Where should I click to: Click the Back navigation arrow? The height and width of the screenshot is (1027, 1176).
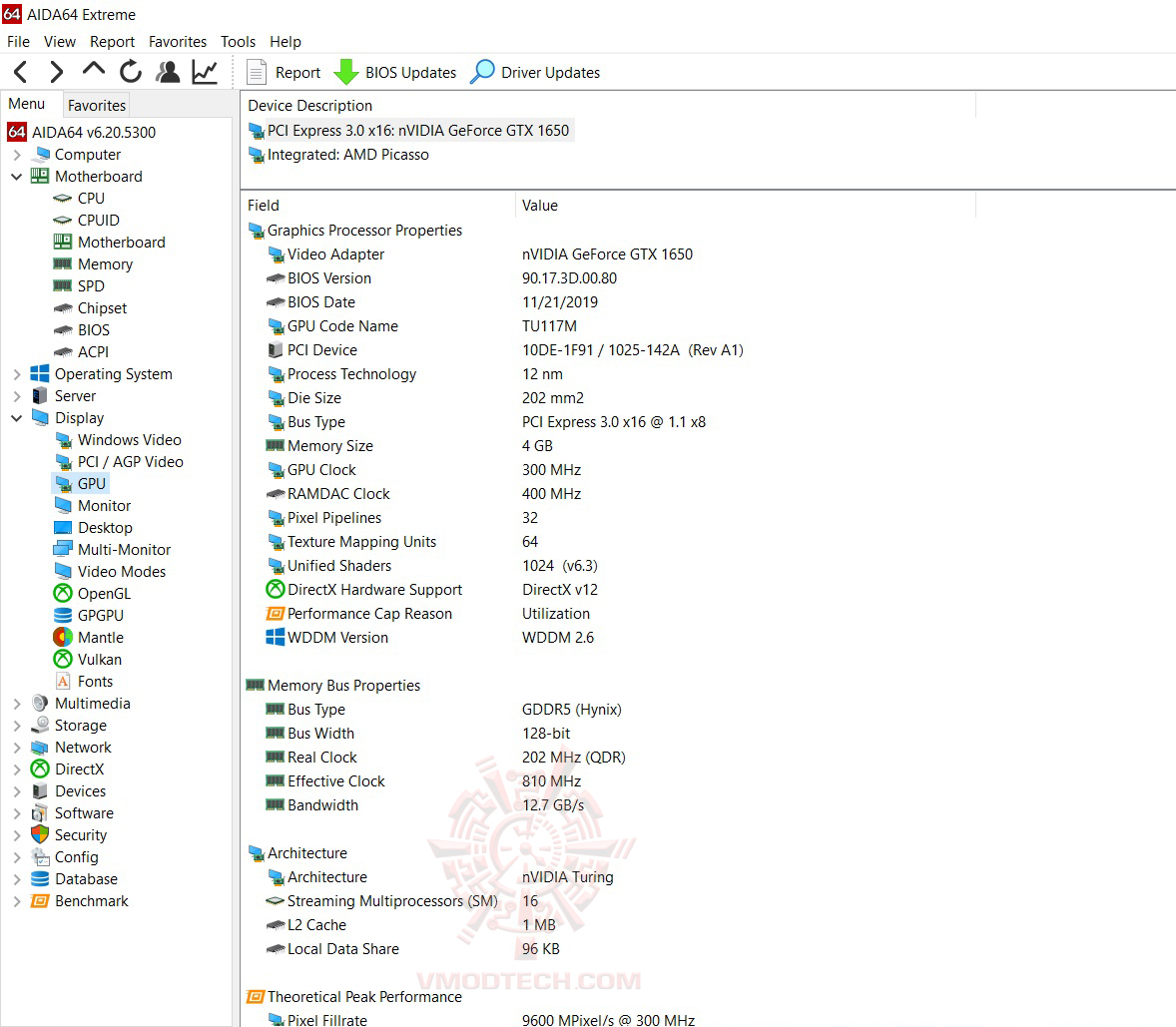[20, 72]
